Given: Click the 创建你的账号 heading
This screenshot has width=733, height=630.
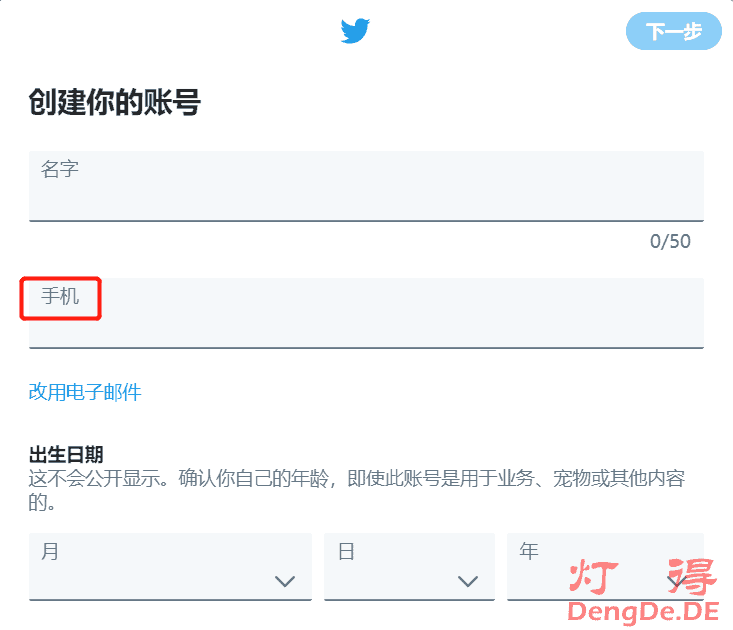Looking at the screenshot, I should pyautogui.click(x=115, y=101).
